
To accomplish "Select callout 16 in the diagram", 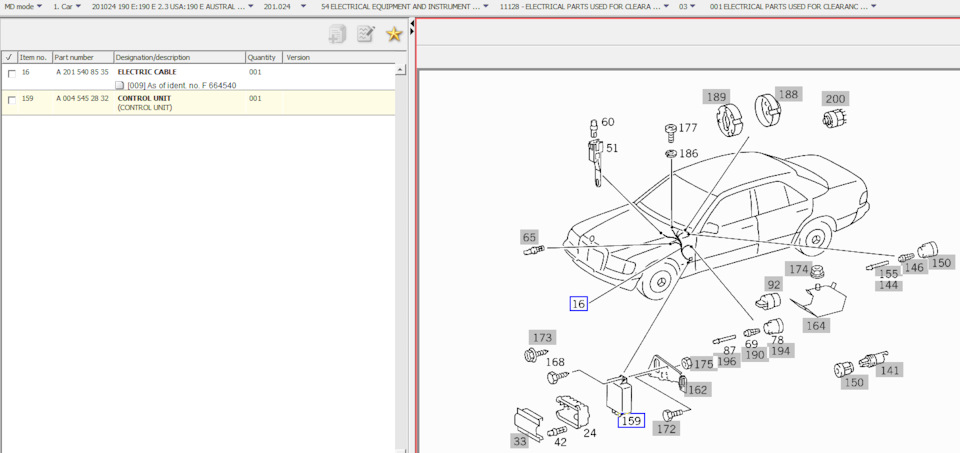I will (579, 303).
